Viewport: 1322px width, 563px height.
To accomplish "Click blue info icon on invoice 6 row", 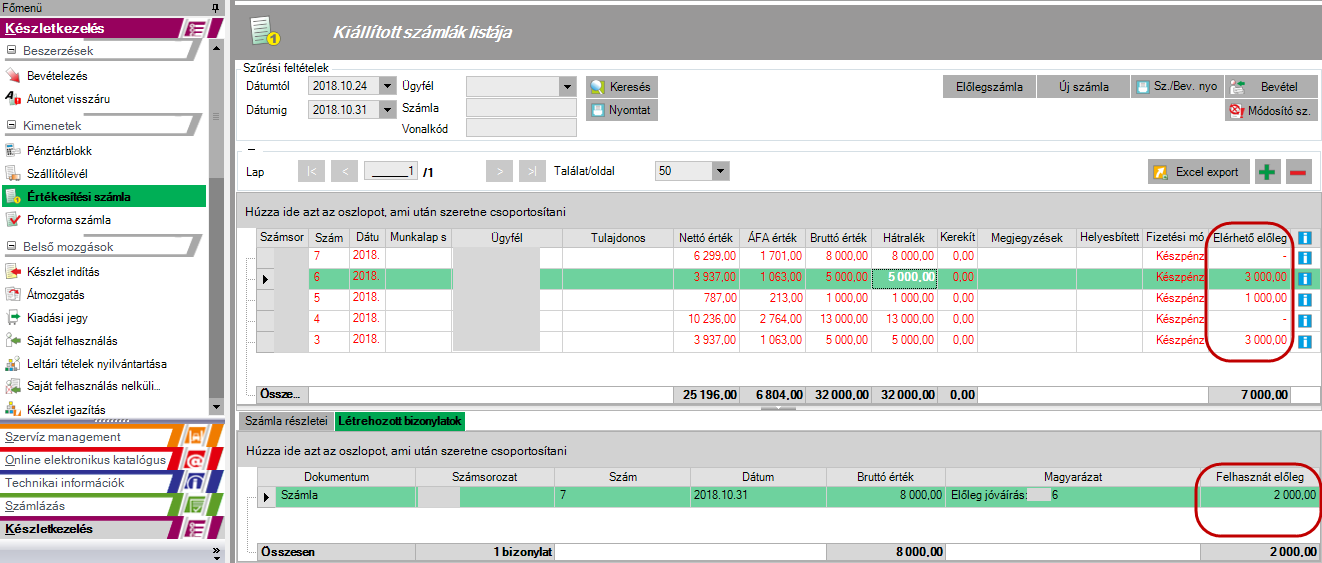I will click(x=1304, y=278).
